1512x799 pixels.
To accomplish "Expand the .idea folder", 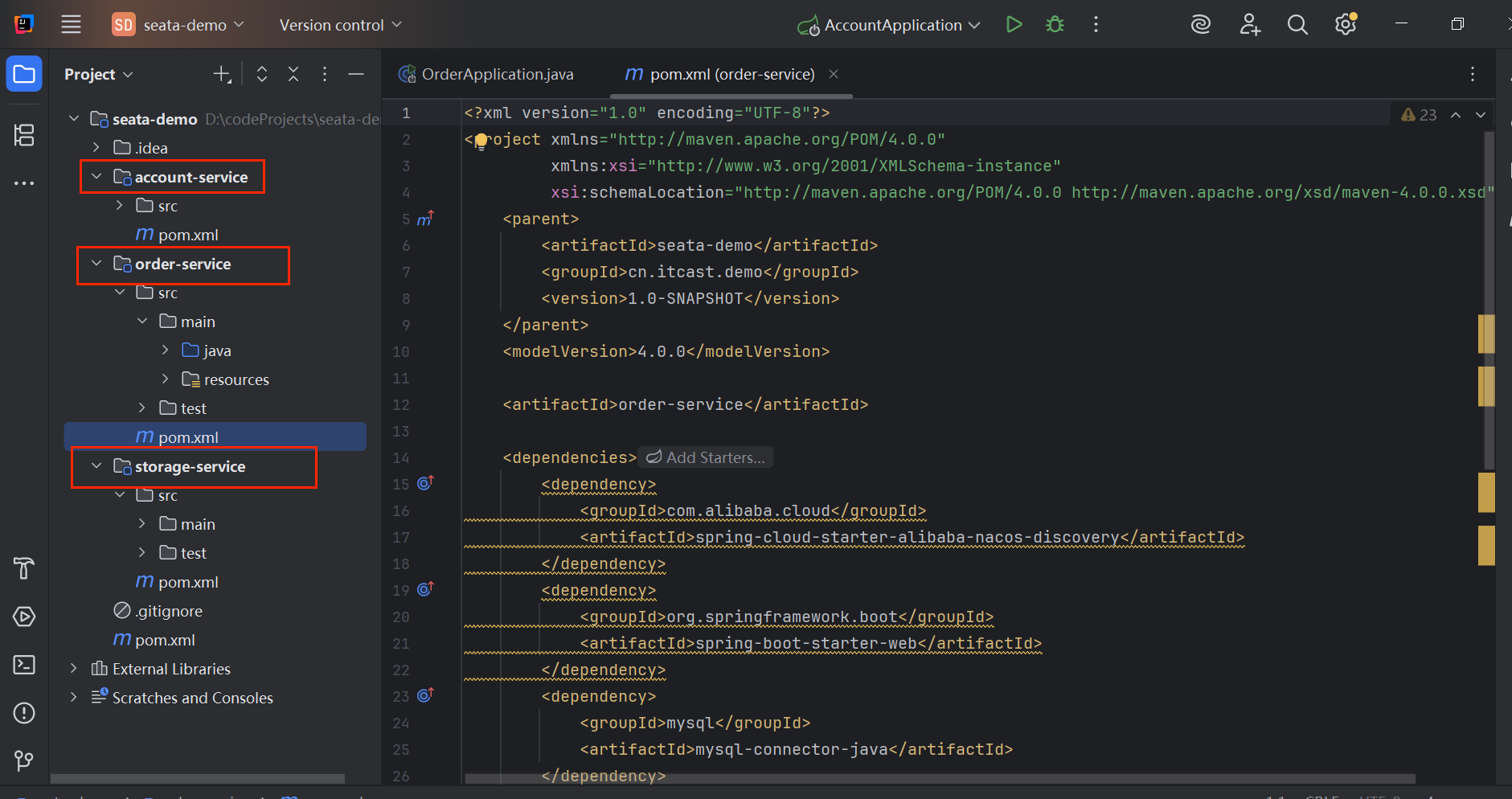I will coord(96,148).
